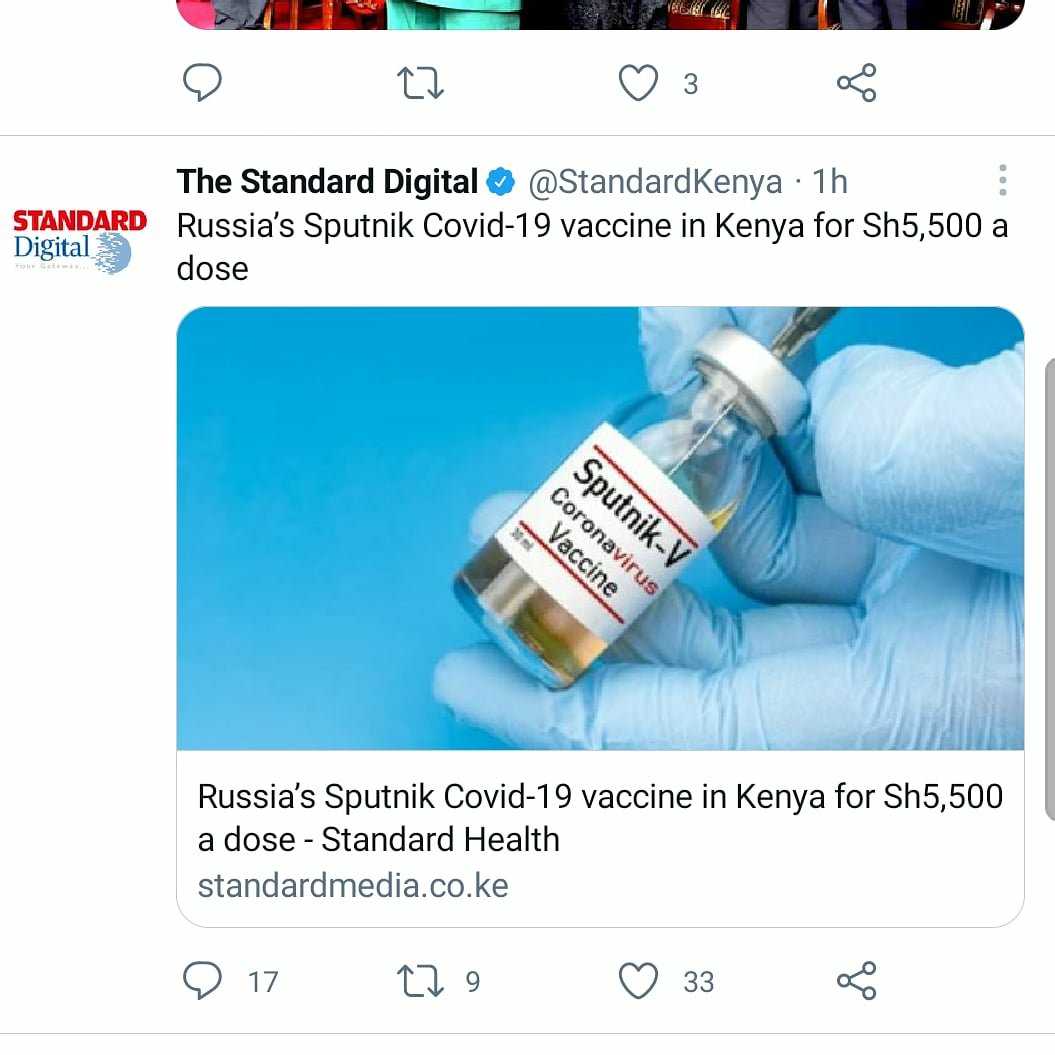
Task: Open the Standard Digital profile avatar
Action: tap(79, 240)
